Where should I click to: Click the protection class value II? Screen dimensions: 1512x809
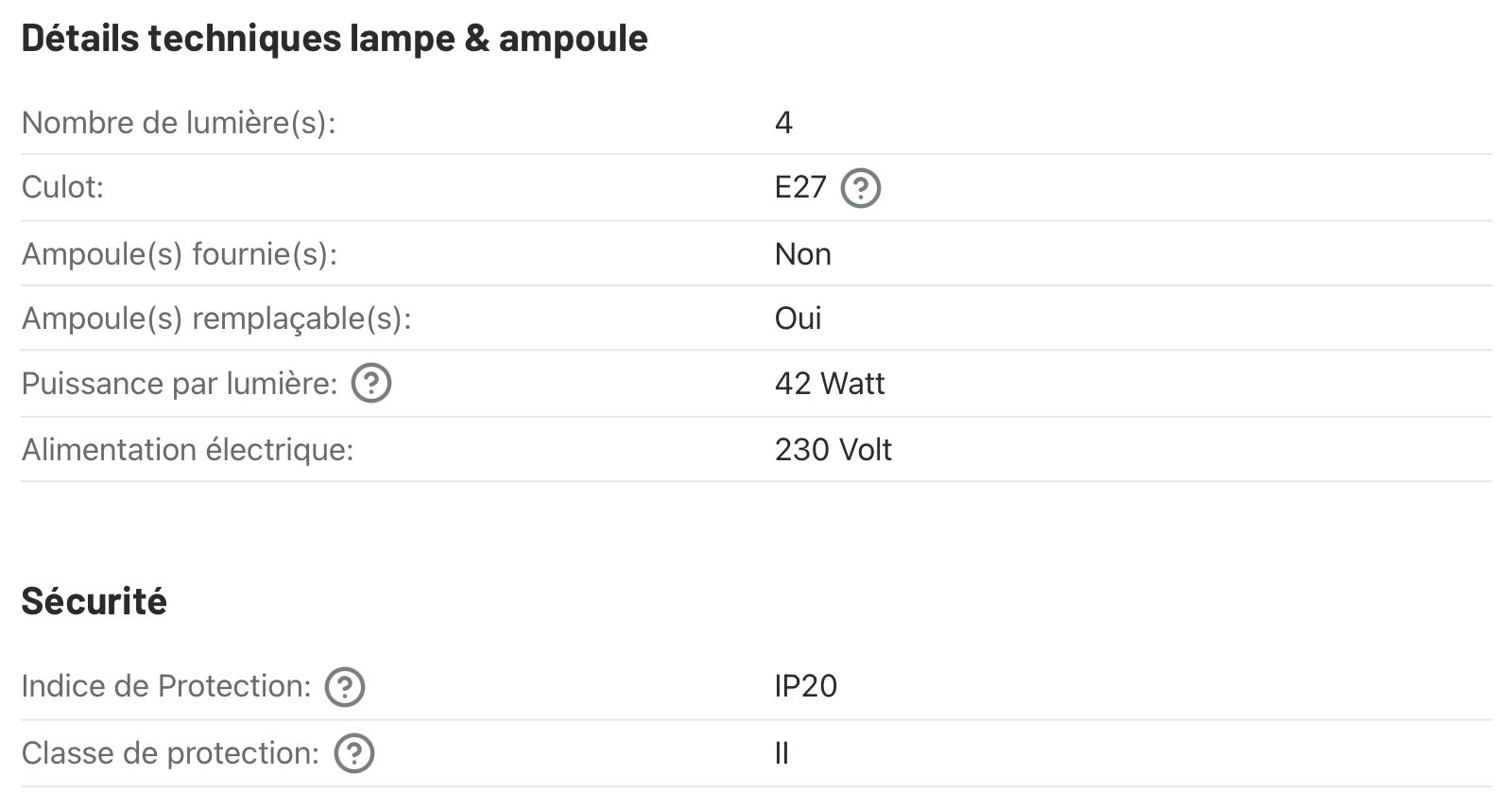click(782, 753)
